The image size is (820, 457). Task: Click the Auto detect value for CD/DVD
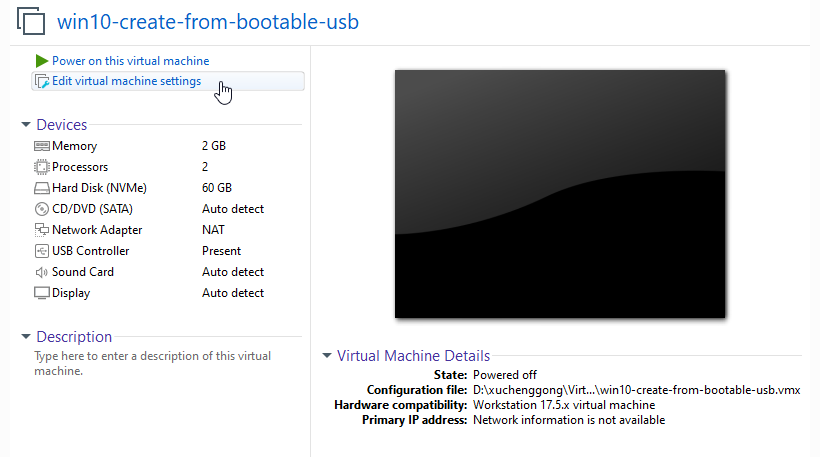coord(233,209)
